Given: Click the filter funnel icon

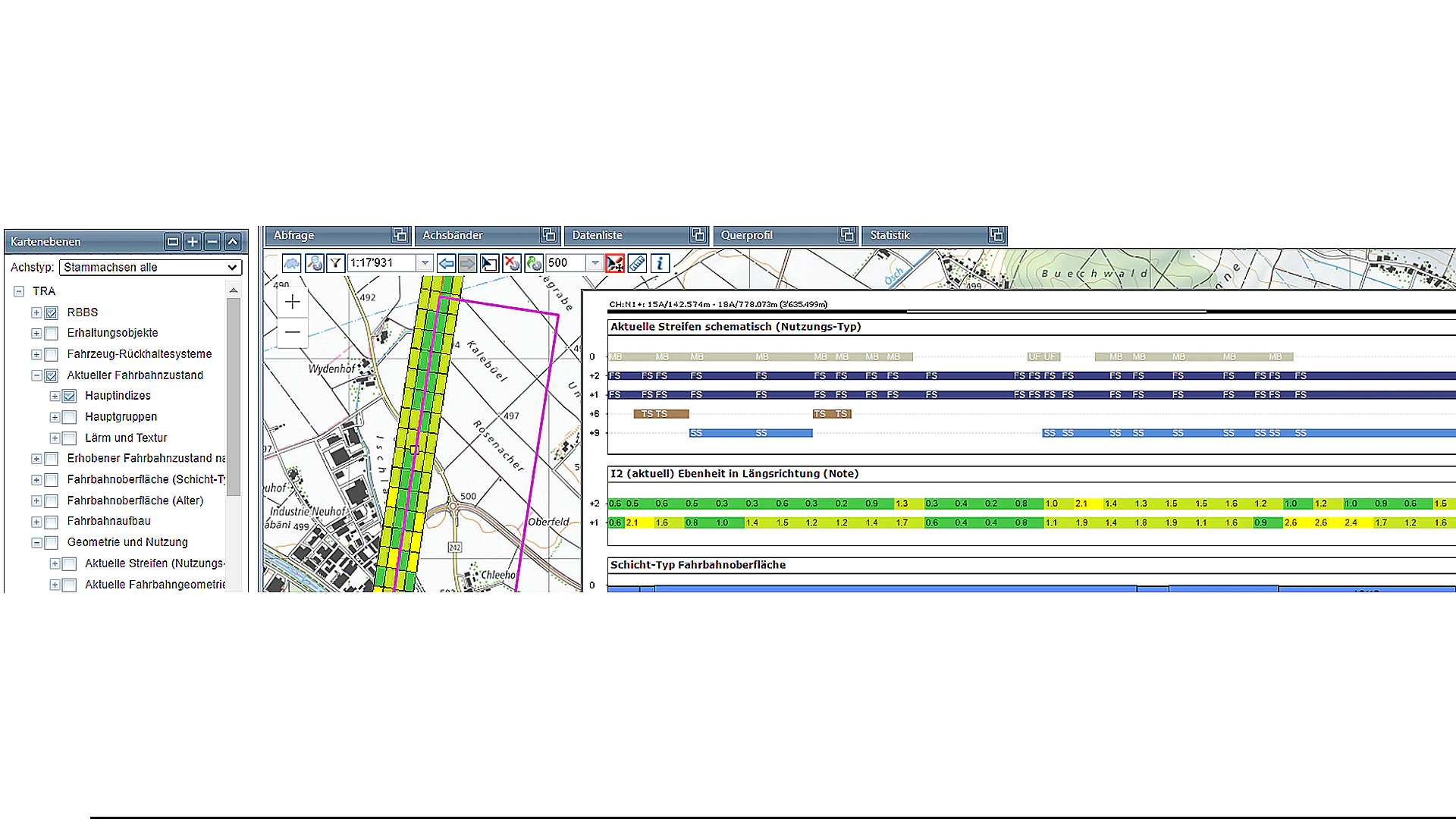Looking at the screenshot, I should [x=335, y=263].
